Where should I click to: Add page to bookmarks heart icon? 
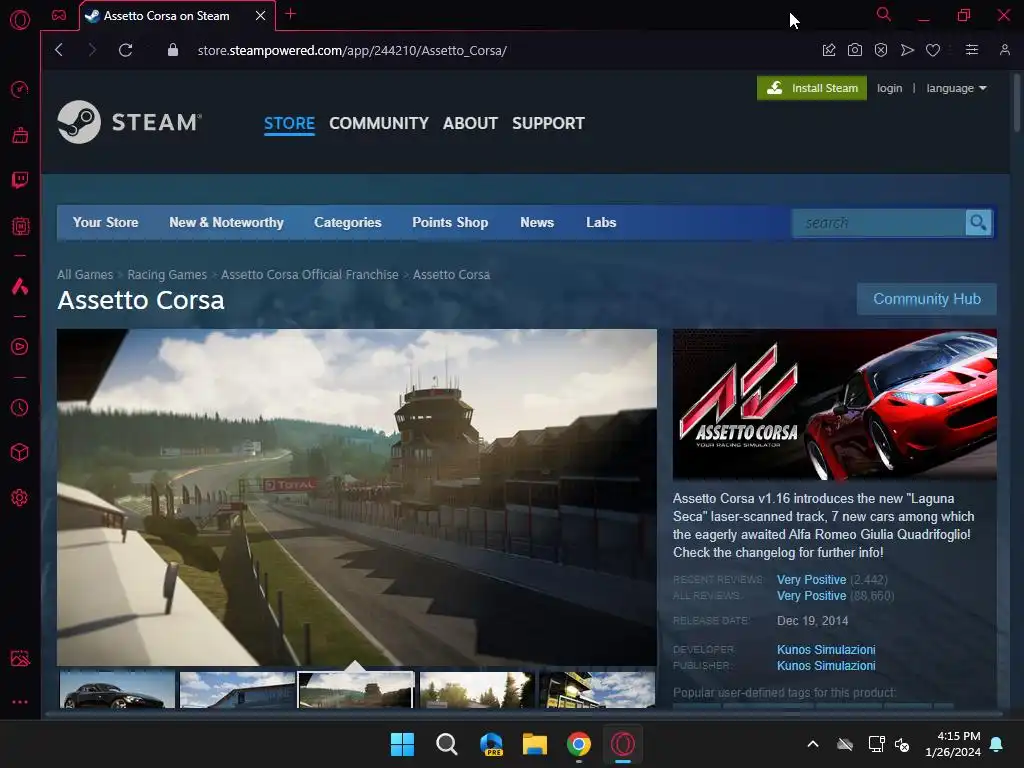click(x=933, y=50)
